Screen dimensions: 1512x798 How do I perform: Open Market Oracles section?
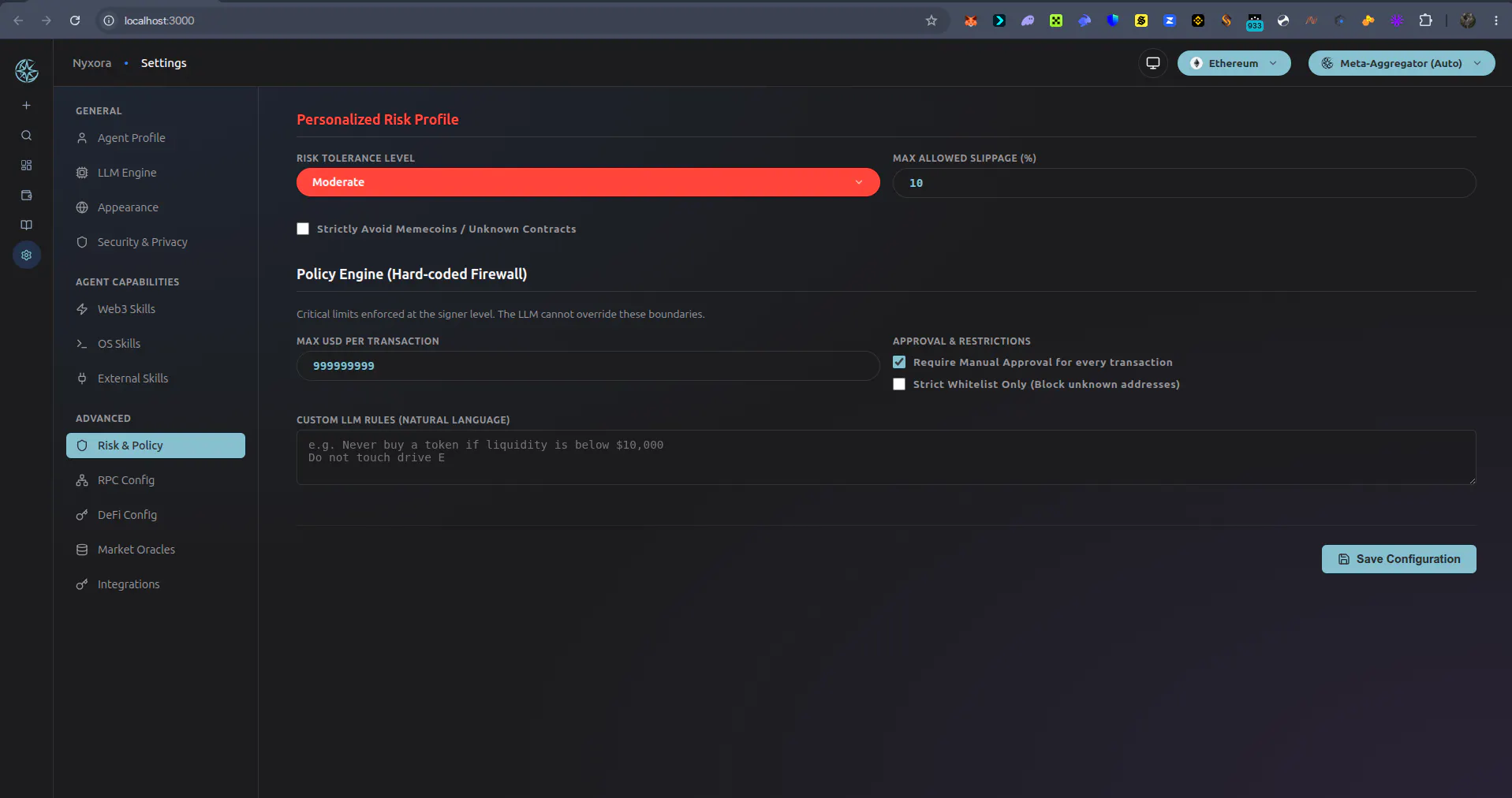tap(155, 550)
